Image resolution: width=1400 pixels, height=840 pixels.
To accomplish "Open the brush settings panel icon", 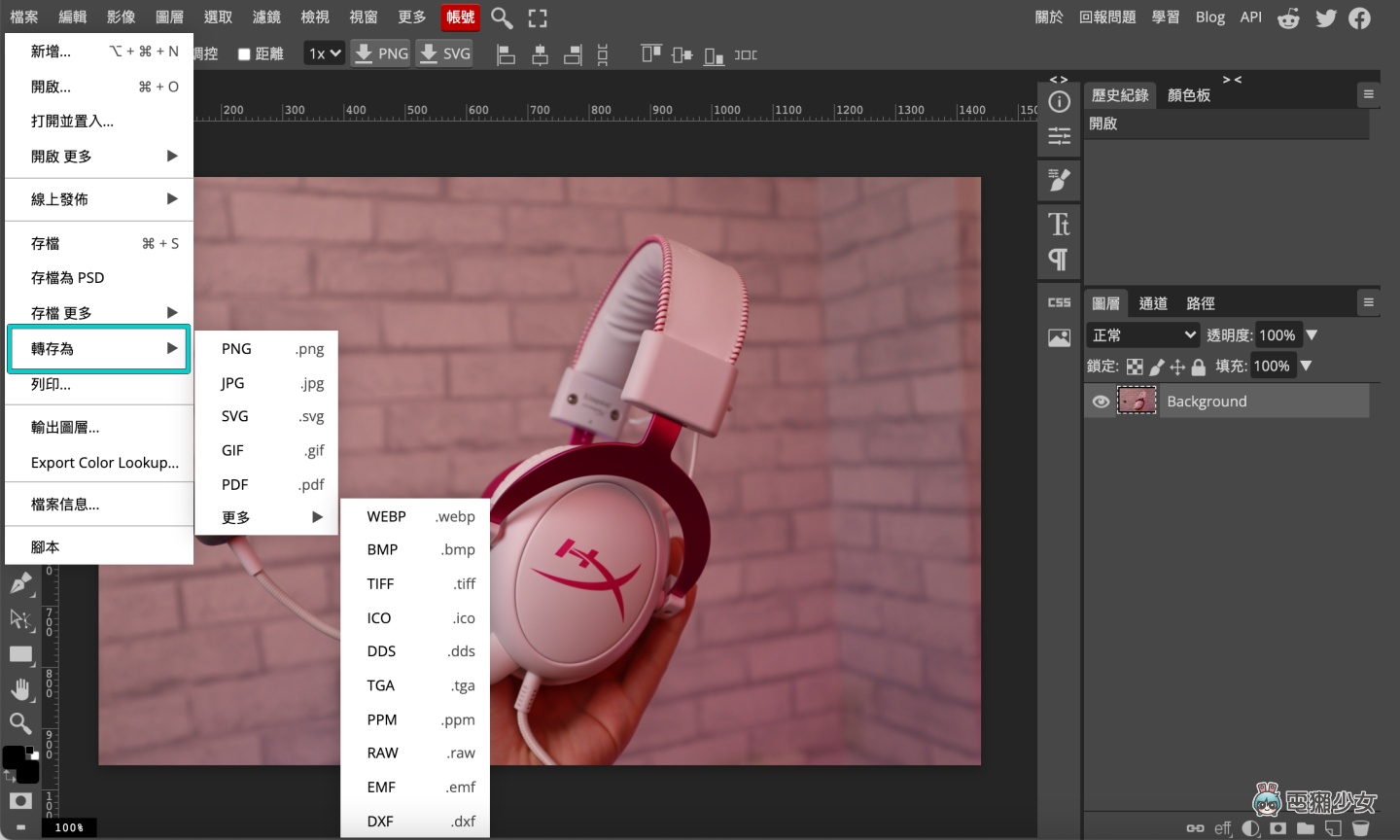I will click(x=1059, y=180).
